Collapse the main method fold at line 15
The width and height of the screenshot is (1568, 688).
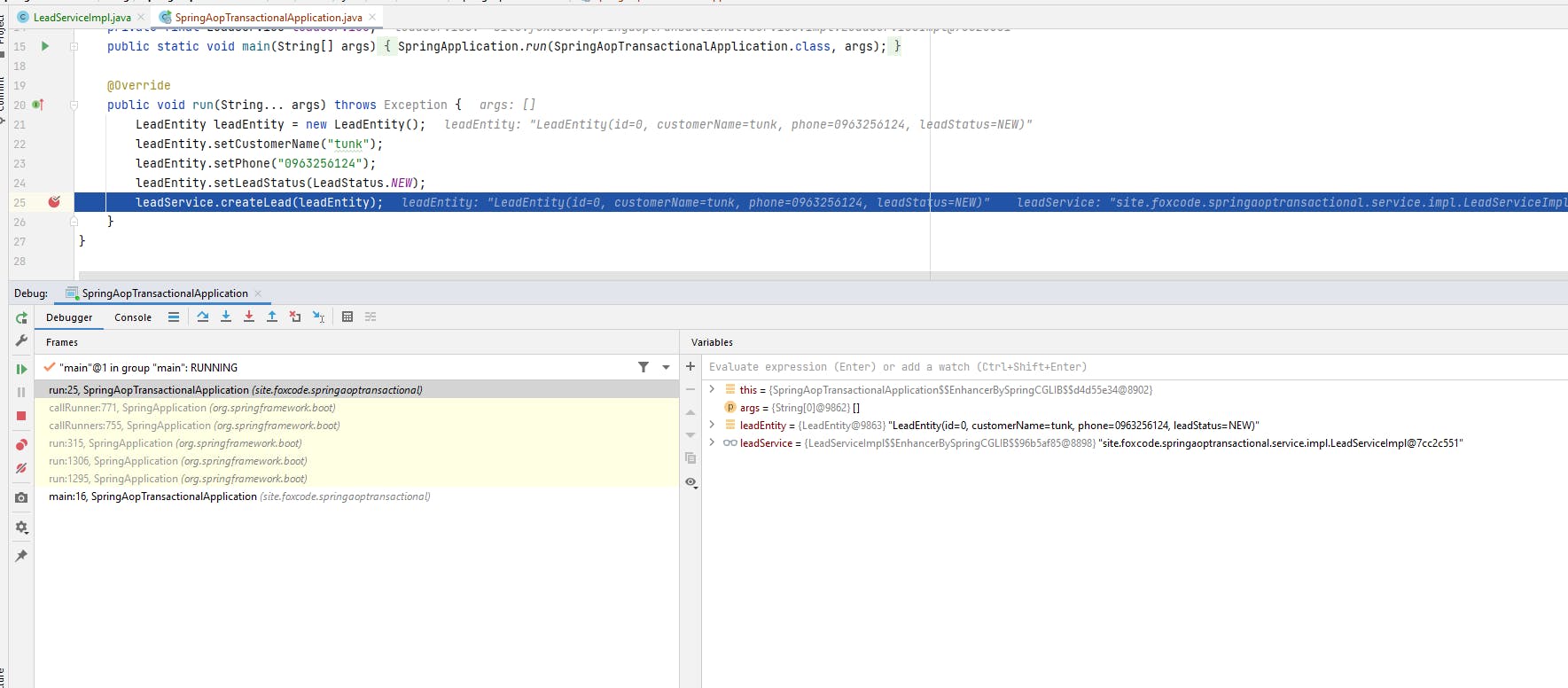pyautogui.click(x=74, y=46)
